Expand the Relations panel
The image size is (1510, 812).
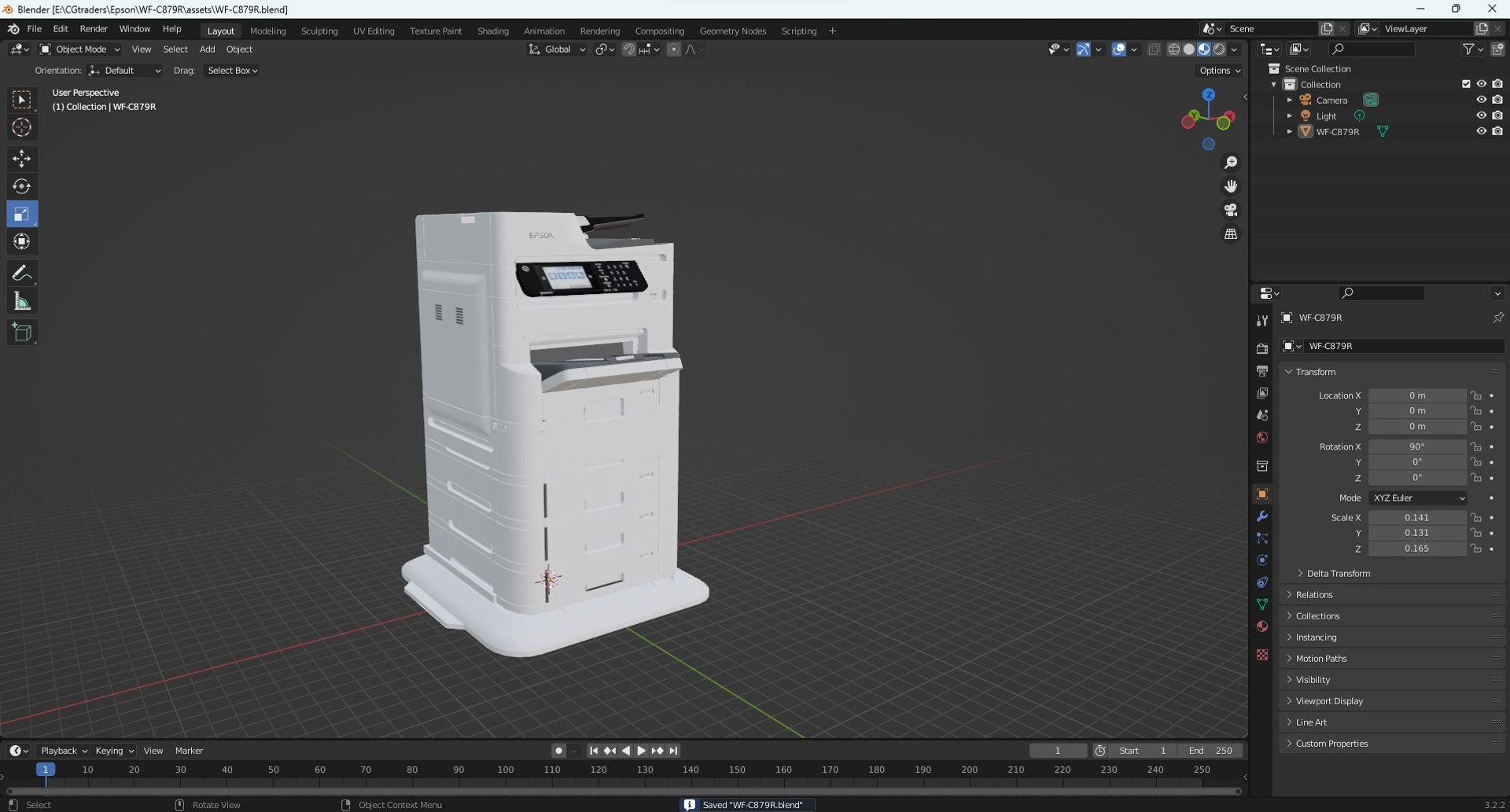(1313, 595)
